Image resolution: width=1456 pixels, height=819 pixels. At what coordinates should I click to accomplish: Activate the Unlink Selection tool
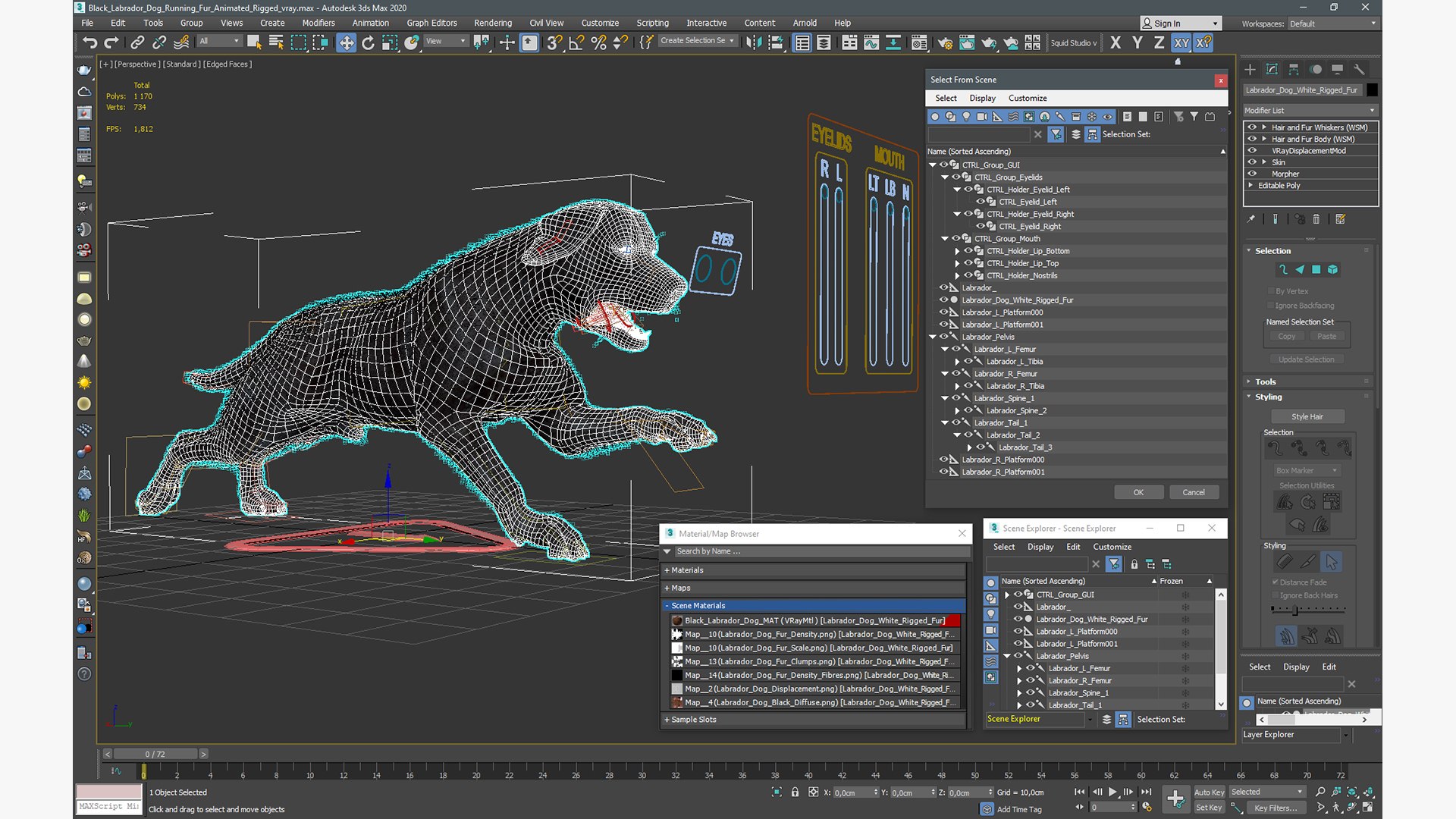(159, 42)
